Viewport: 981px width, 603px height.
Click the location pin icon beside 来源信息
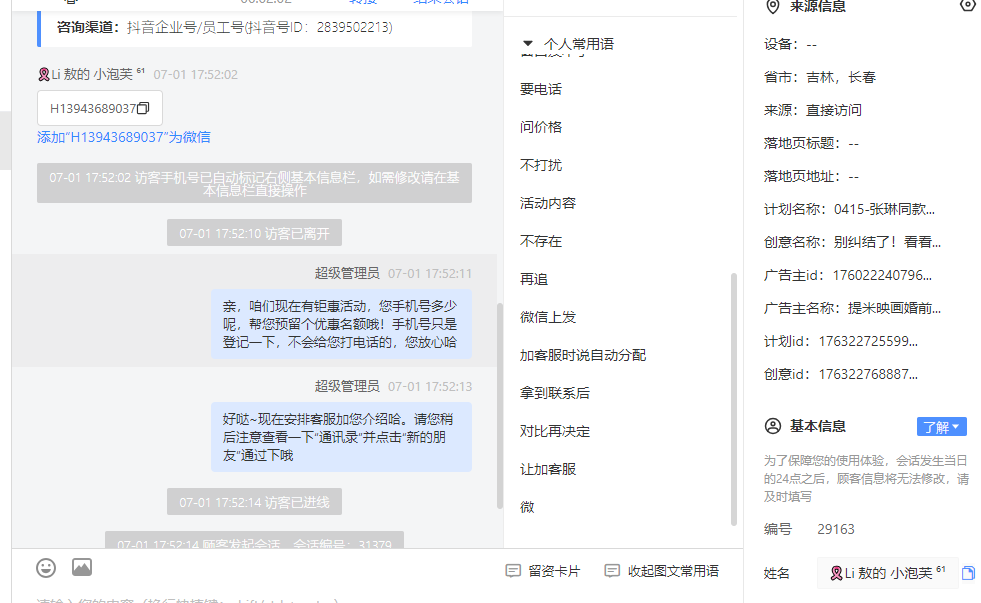pos(773,7)
